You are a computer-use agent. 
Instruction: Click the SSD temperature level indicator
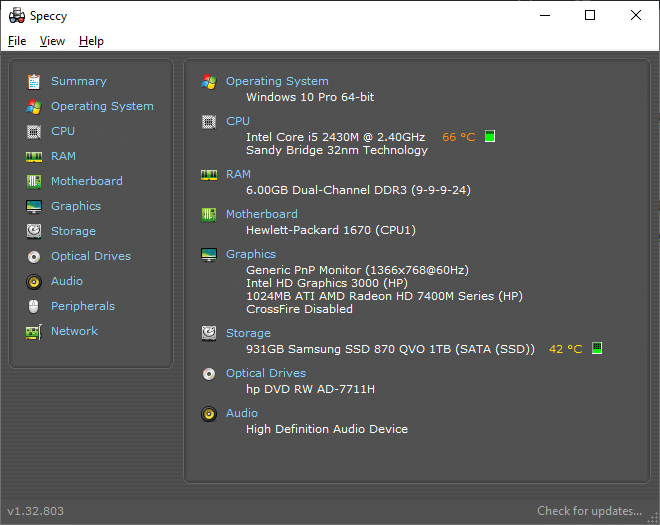pos(597,349)
